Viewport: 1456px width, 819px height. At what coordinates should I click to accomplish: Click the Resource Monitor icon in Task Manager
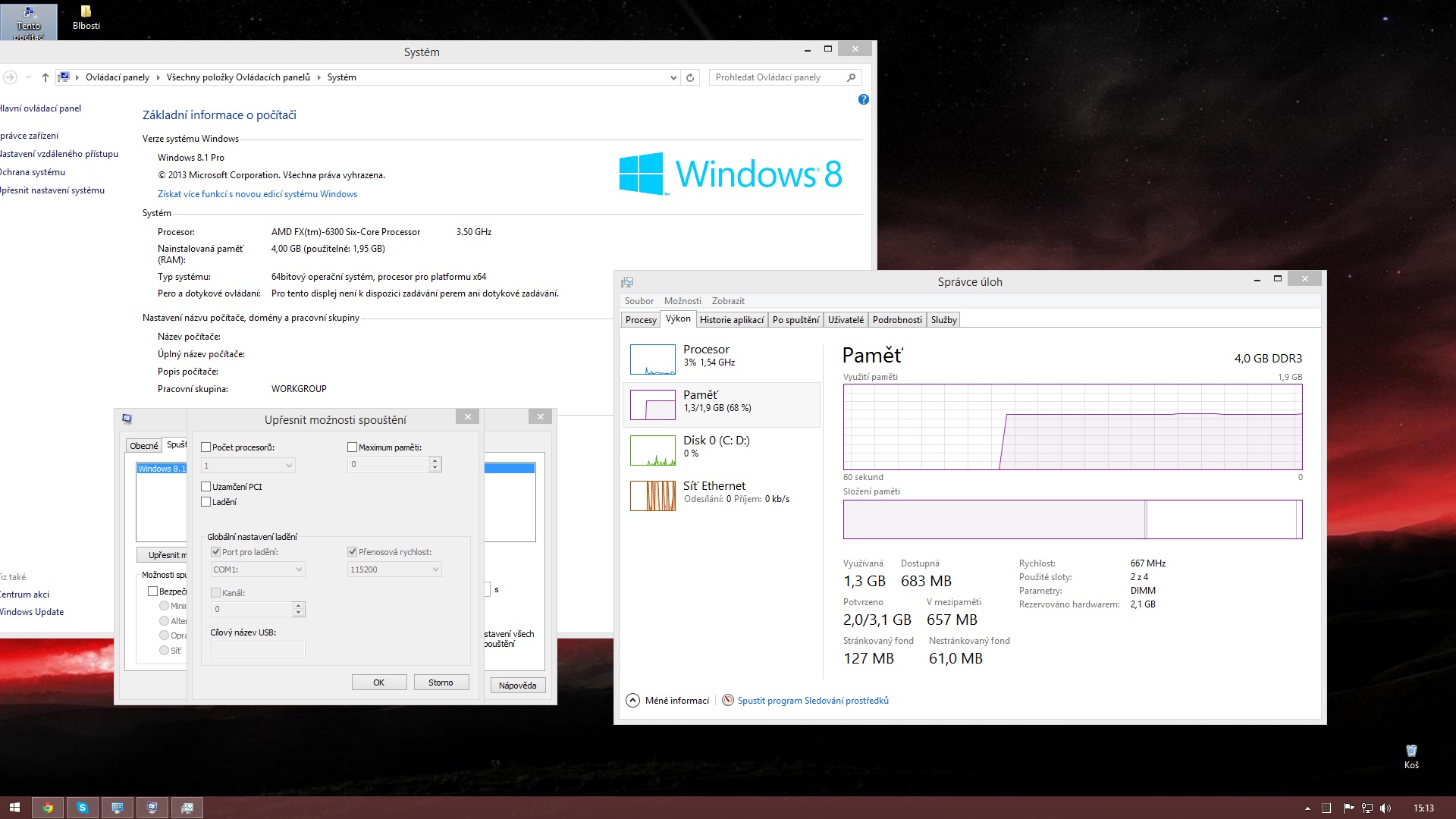[x=728, y=701]
